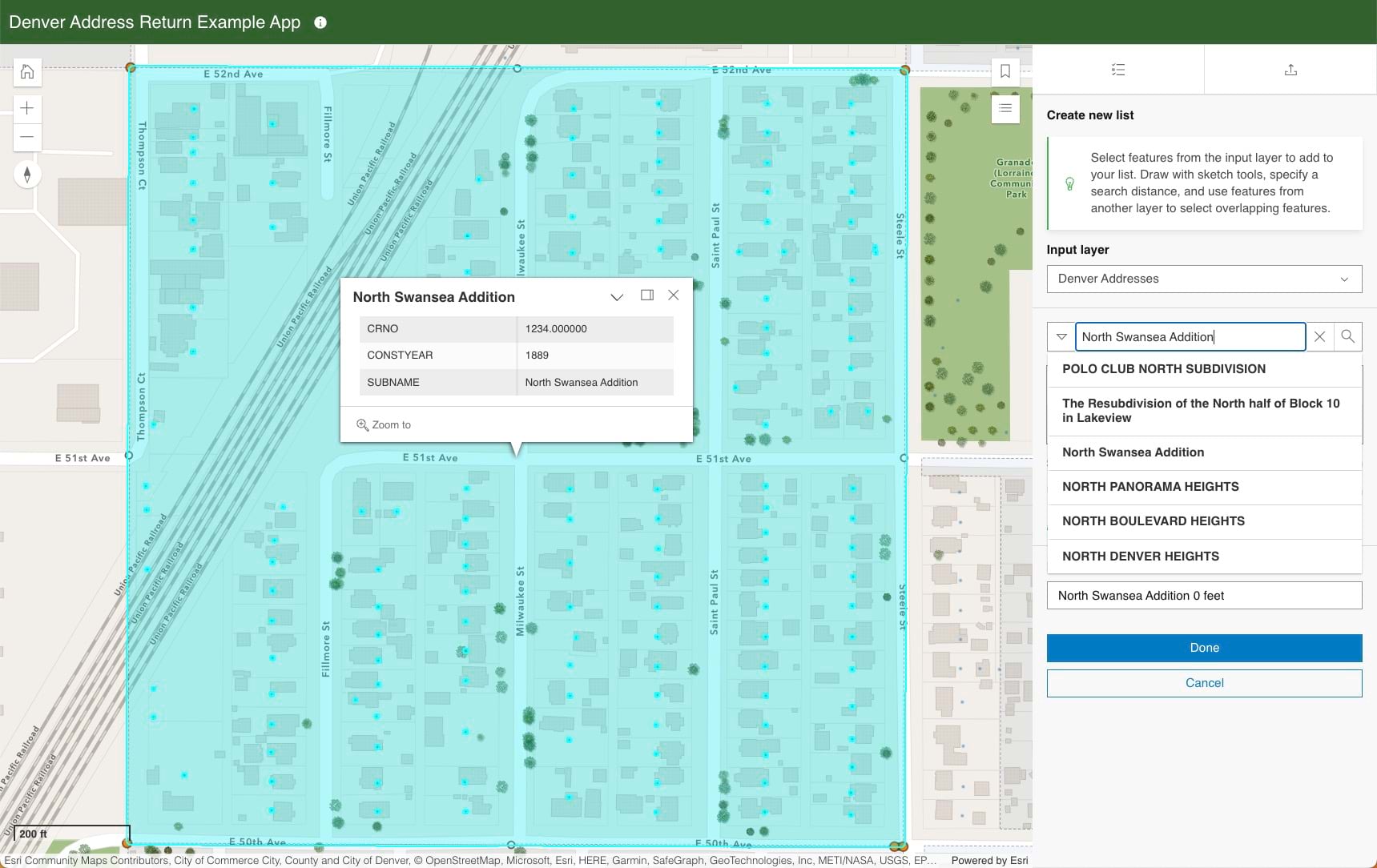Open the bookmarks icon on the map

click(1005, 71)
